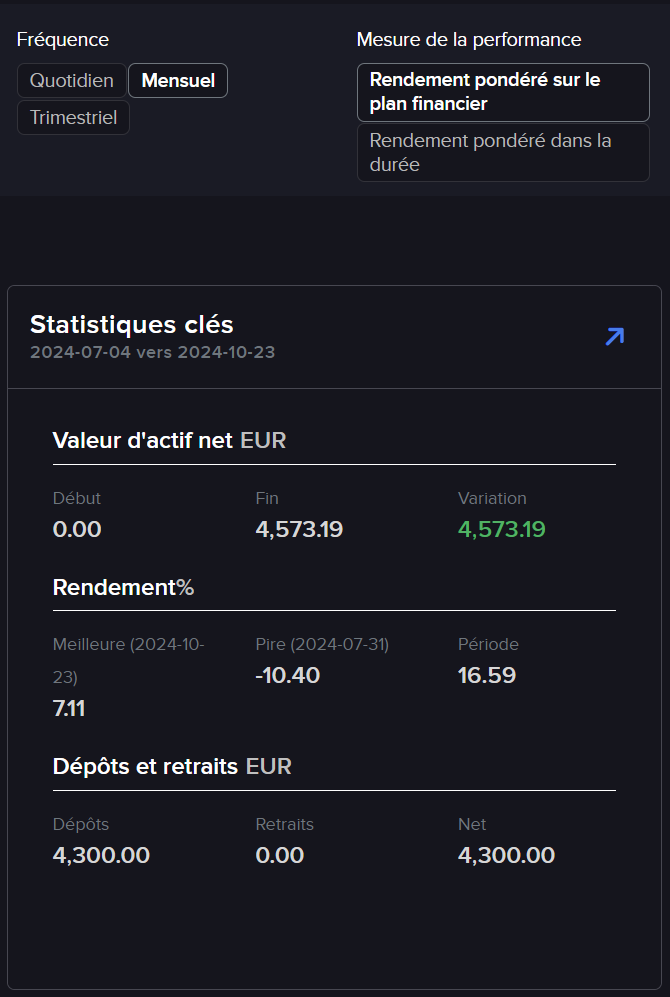Click the Valeur d'actif net EUR heading
670x997 pixels.
169,440
